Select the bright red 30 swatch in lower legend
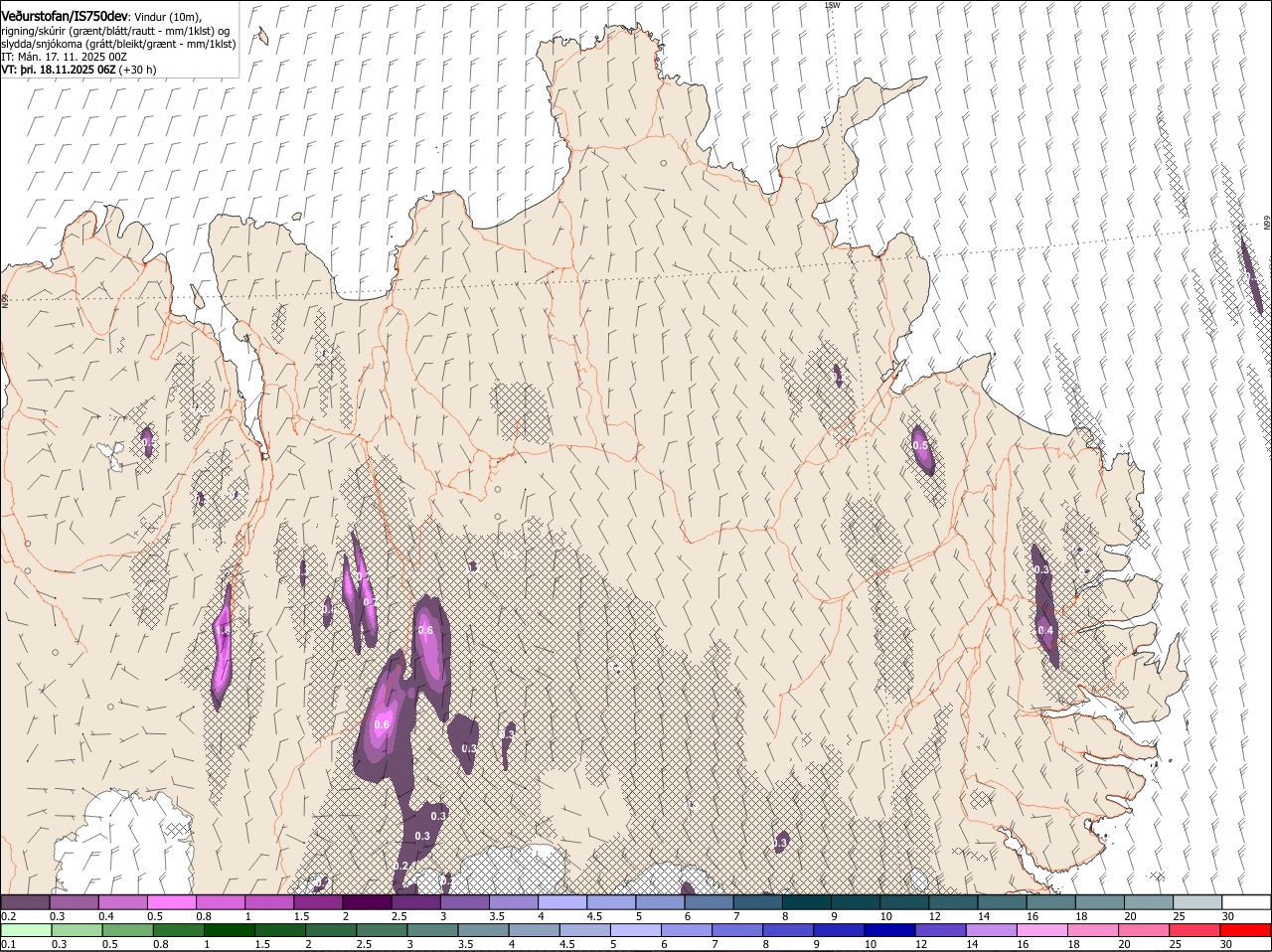1272x952 pixels. [x=1245, y=930]
